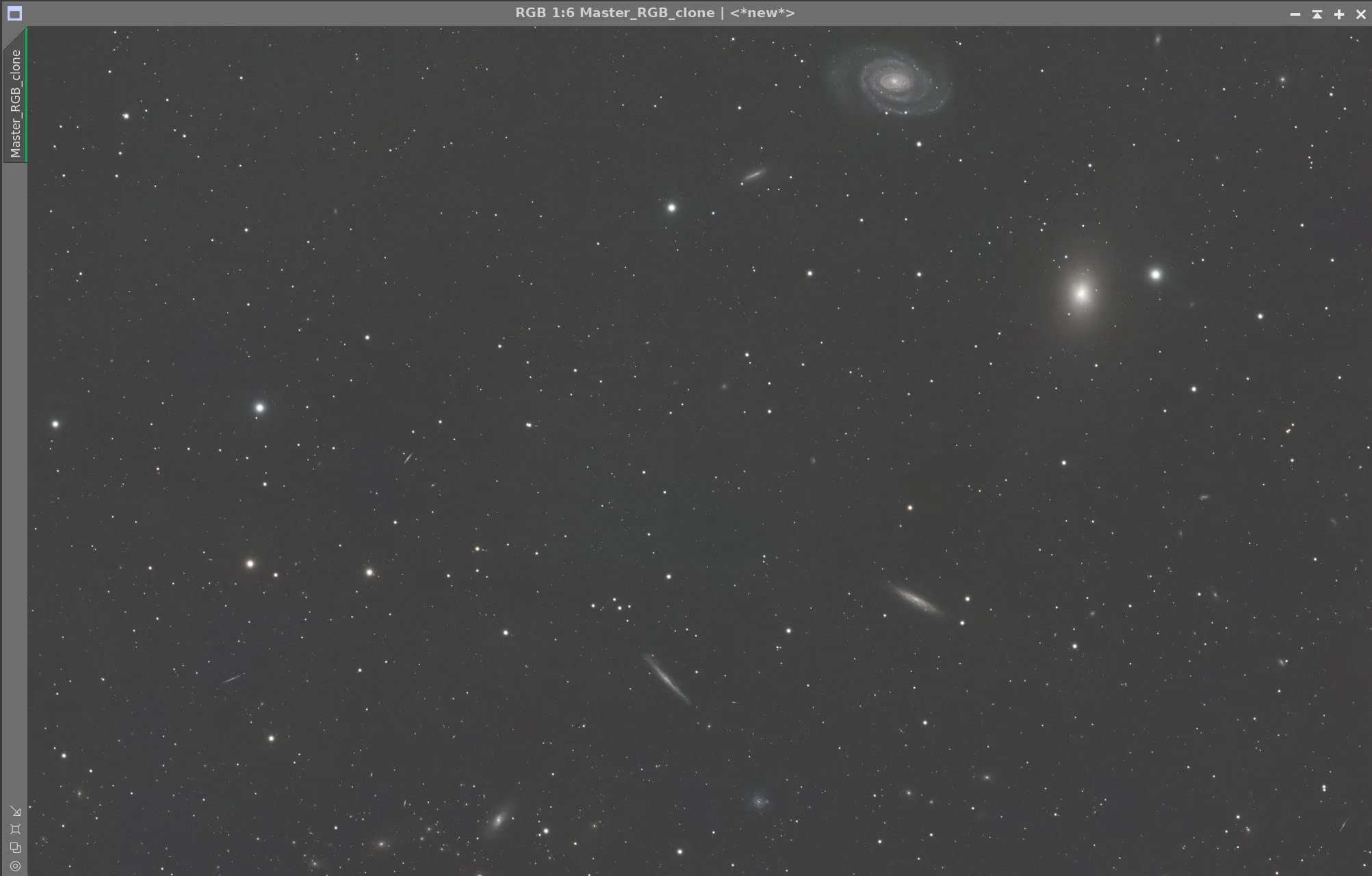Viewport: 1372px width, 876px height.
Task: Click the bright elliptical galaxy core at right
Action: click(x=1081, y=294)
